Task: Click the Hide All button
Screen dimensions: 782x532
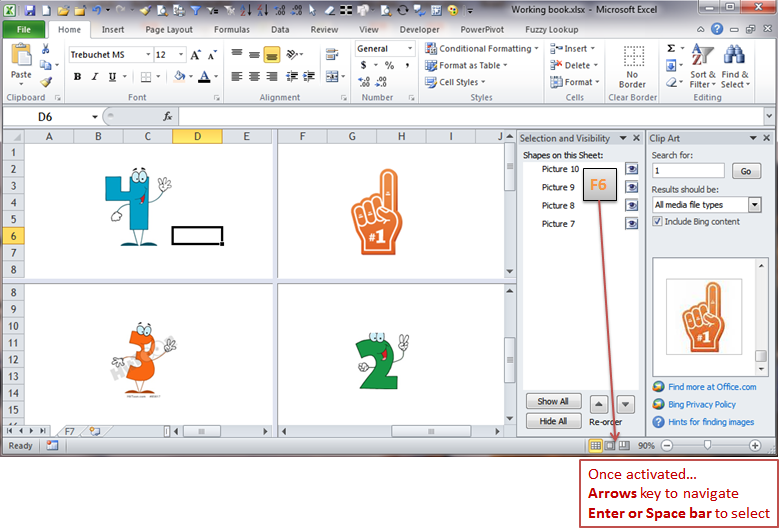Action: (553, 421)
